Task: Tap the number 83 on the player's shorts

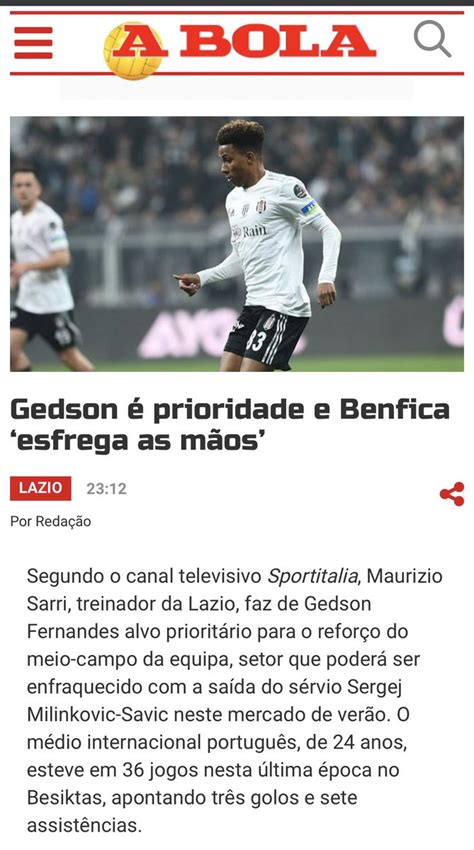Action: pos(255,342)
